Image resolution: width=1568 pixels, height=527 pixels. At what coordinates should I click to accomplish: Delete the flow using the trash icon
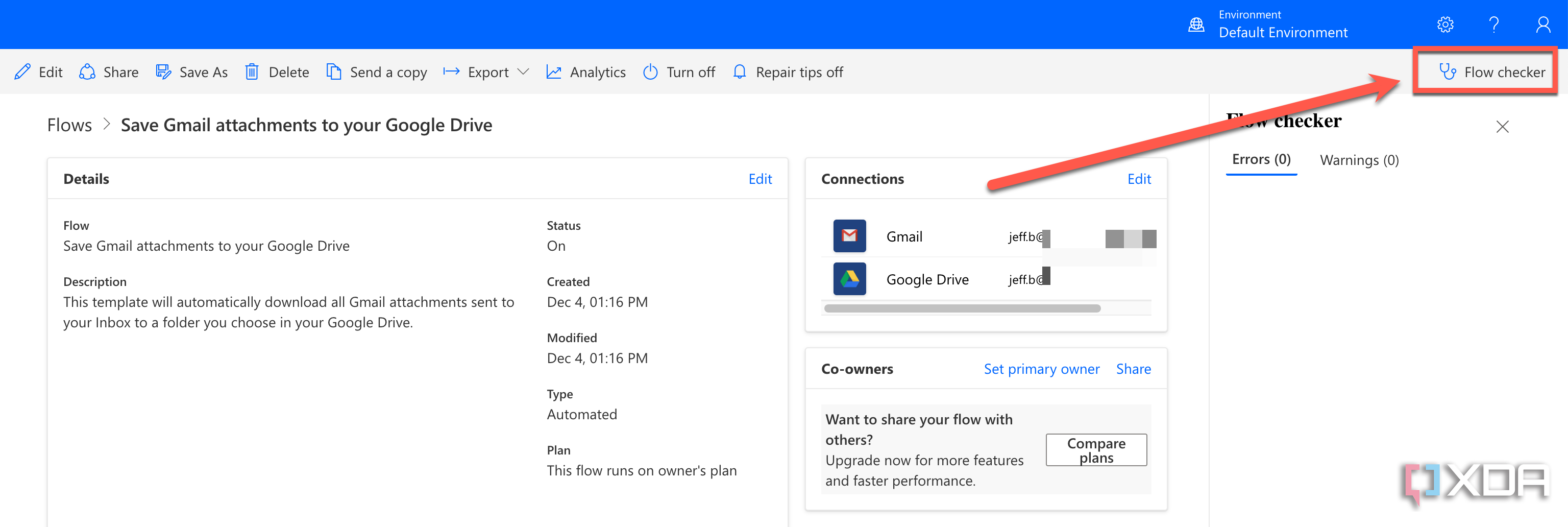[x=252, y=71]
